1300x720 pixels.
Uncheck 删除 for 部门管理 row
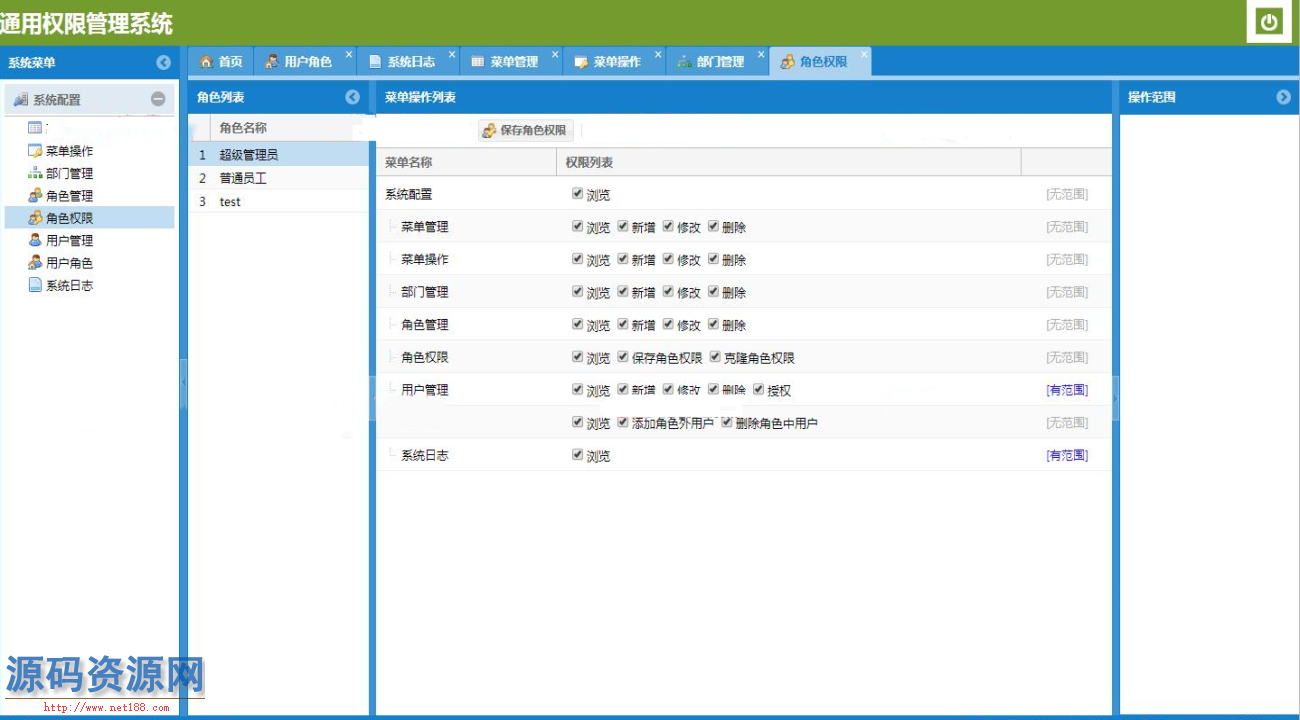click(713, 291)
